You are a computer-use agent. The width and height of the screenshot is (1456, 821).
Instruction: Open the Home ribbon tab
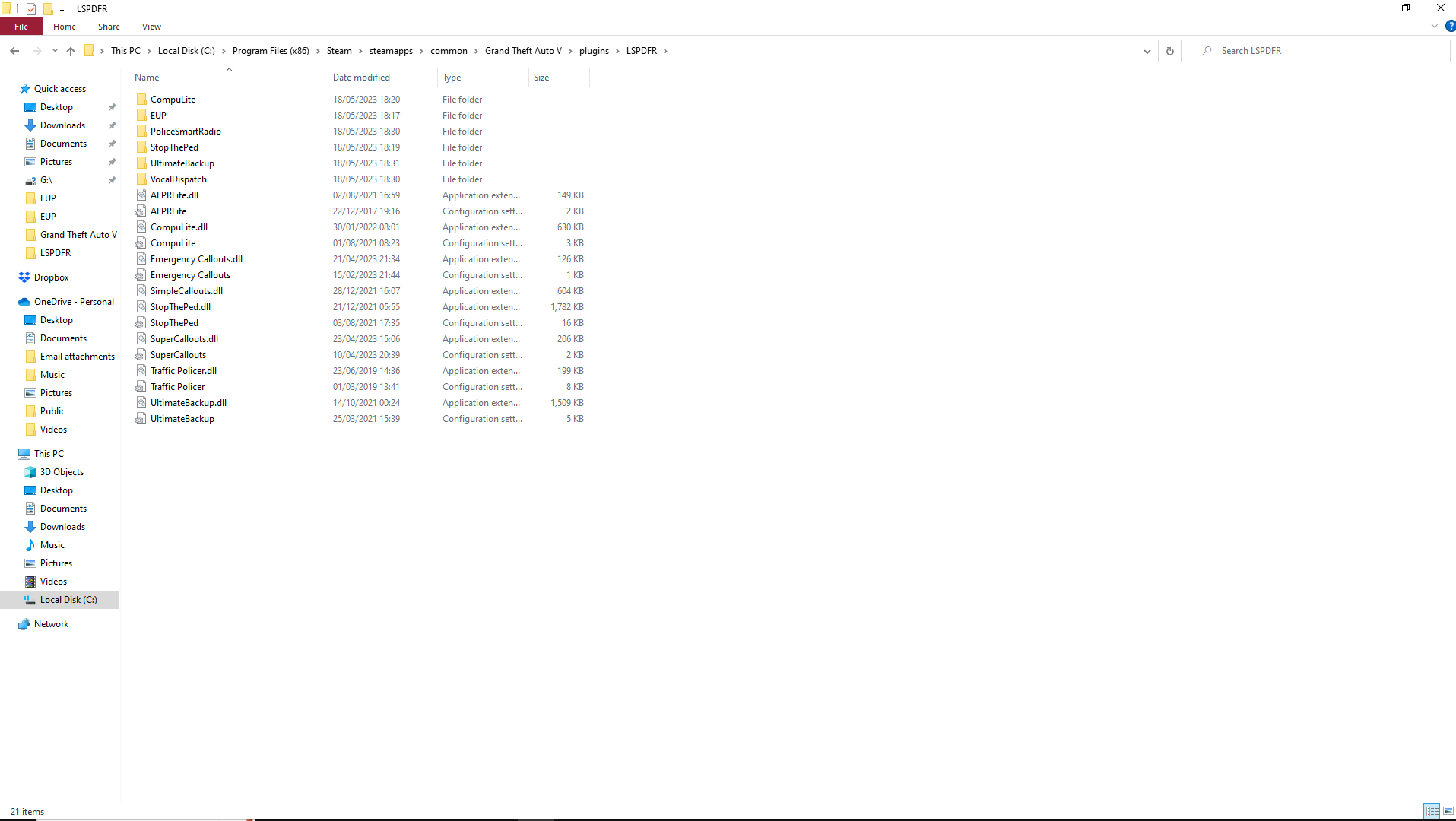[65, 27]
